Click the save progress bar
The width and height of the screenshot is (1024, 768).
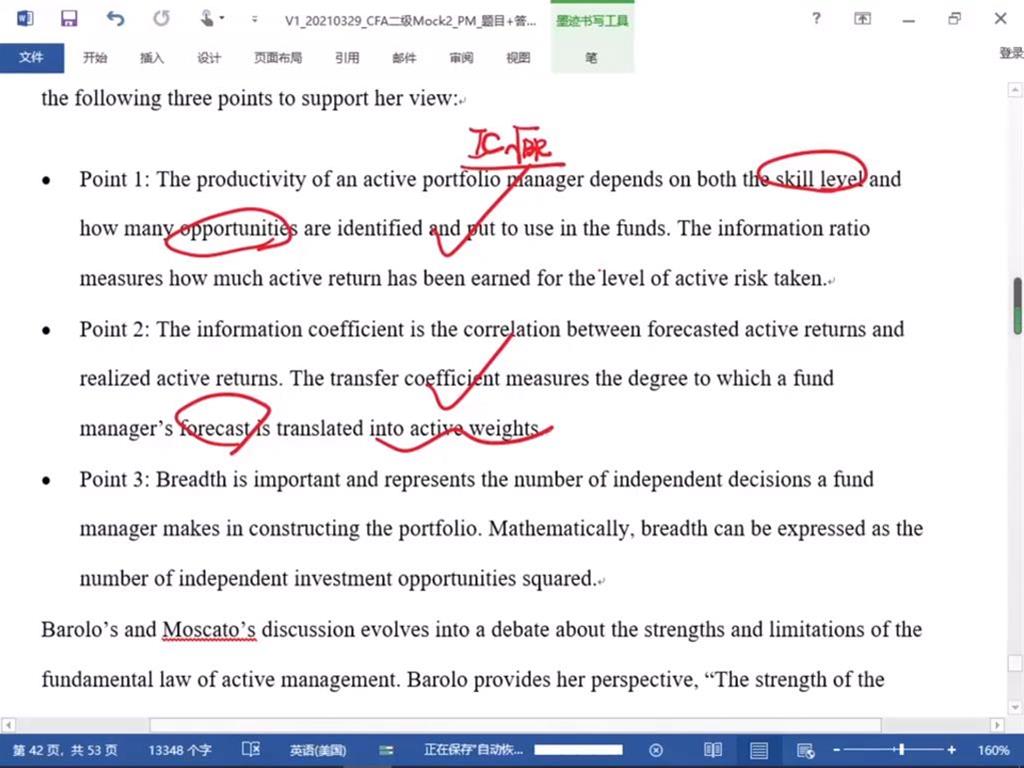[578, 750]
